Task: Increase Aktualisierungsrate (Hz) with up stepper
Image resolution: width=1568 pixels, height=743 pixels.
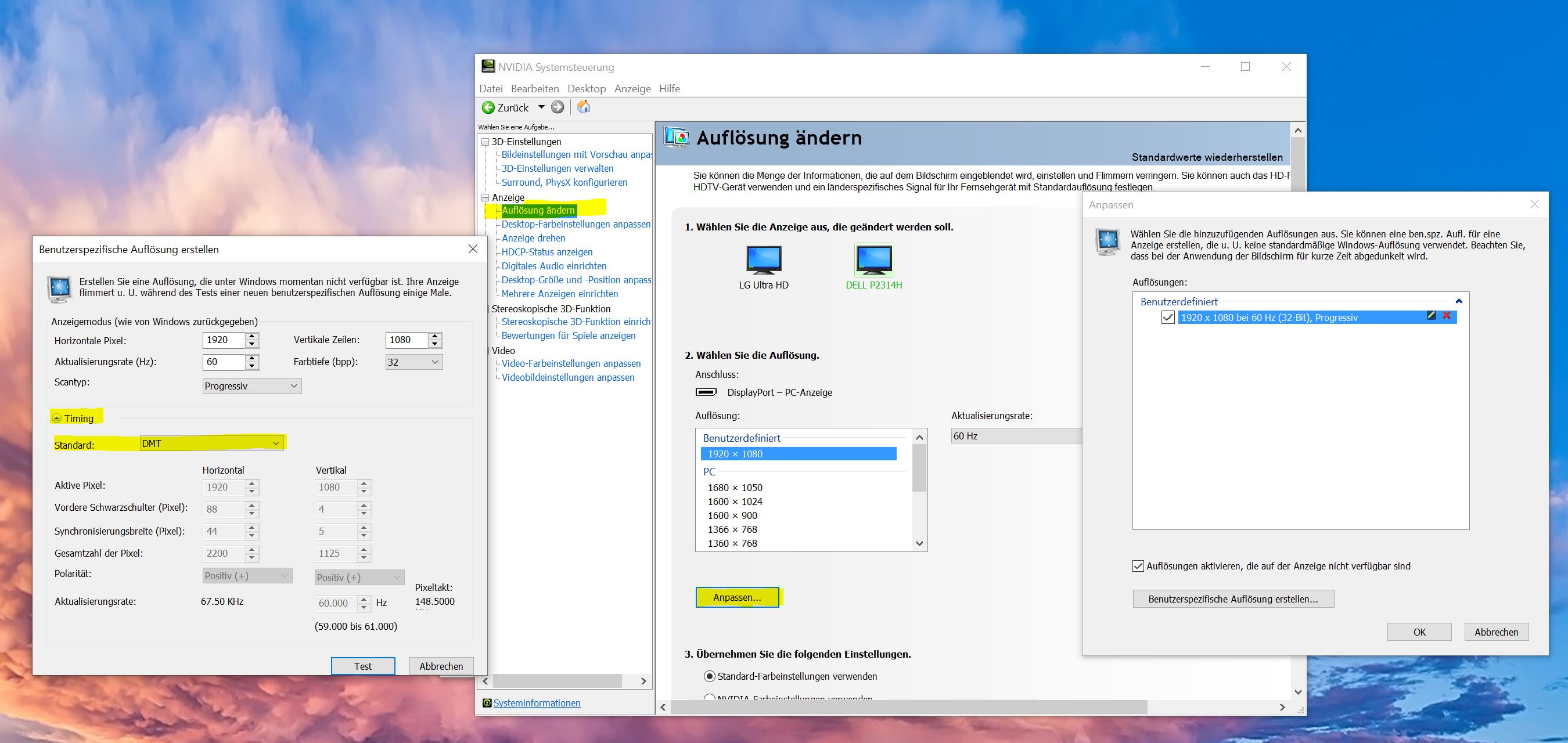Action: pyautogui.click(x=252, y=358)
